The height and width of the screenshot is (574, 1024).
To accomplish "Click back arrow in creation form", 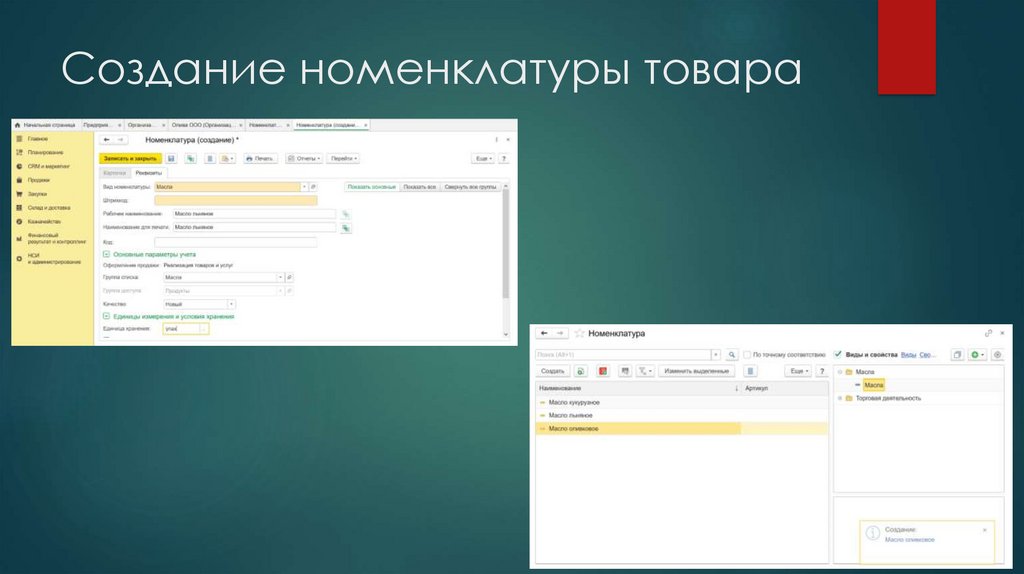I will click(x=106, y=140).
